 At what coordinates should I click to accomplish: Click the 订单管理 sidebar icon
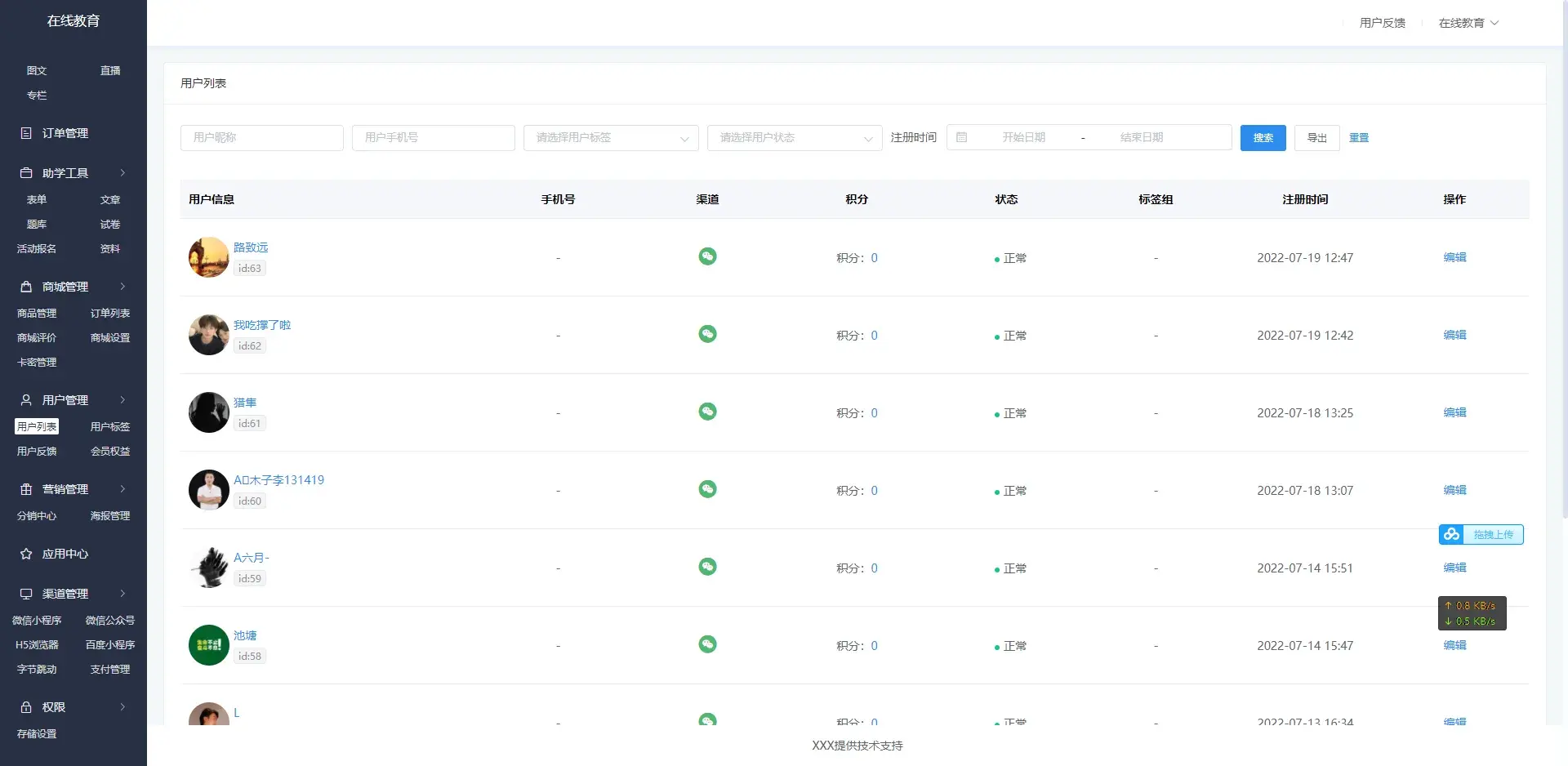click(26, 133)
